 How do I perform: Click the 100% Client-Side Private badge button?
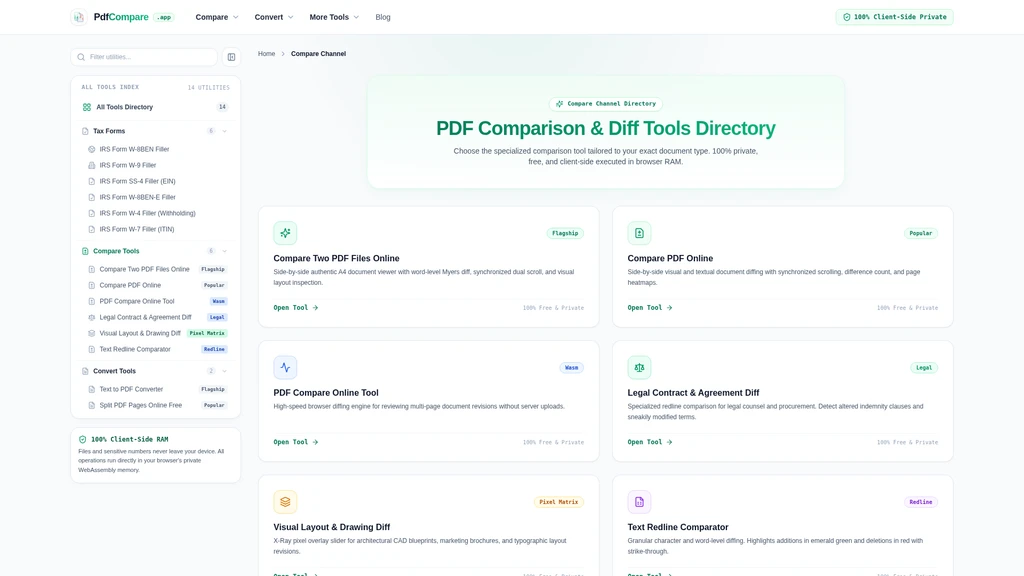[x=894, y=17]
